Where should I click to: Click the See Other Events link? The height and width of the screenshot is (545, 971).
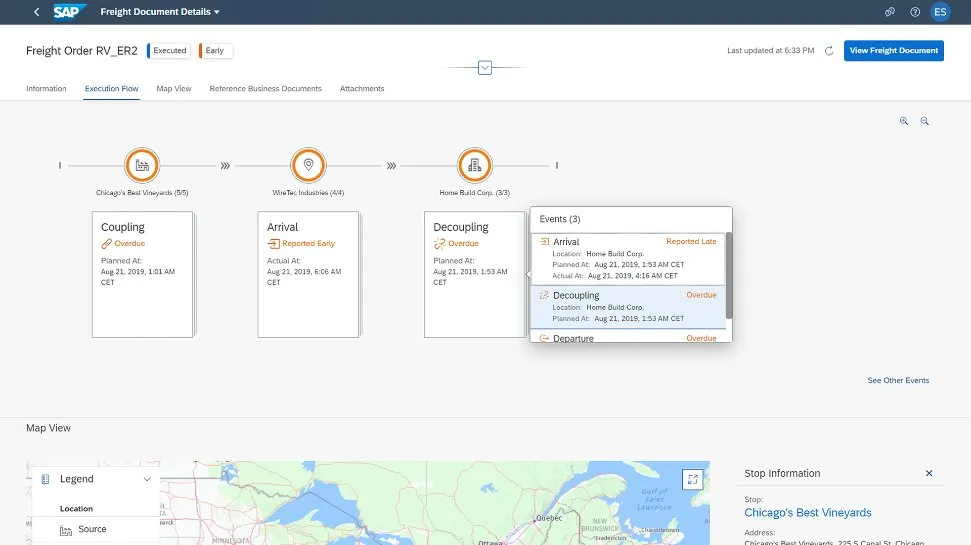[x=898, y=380]
